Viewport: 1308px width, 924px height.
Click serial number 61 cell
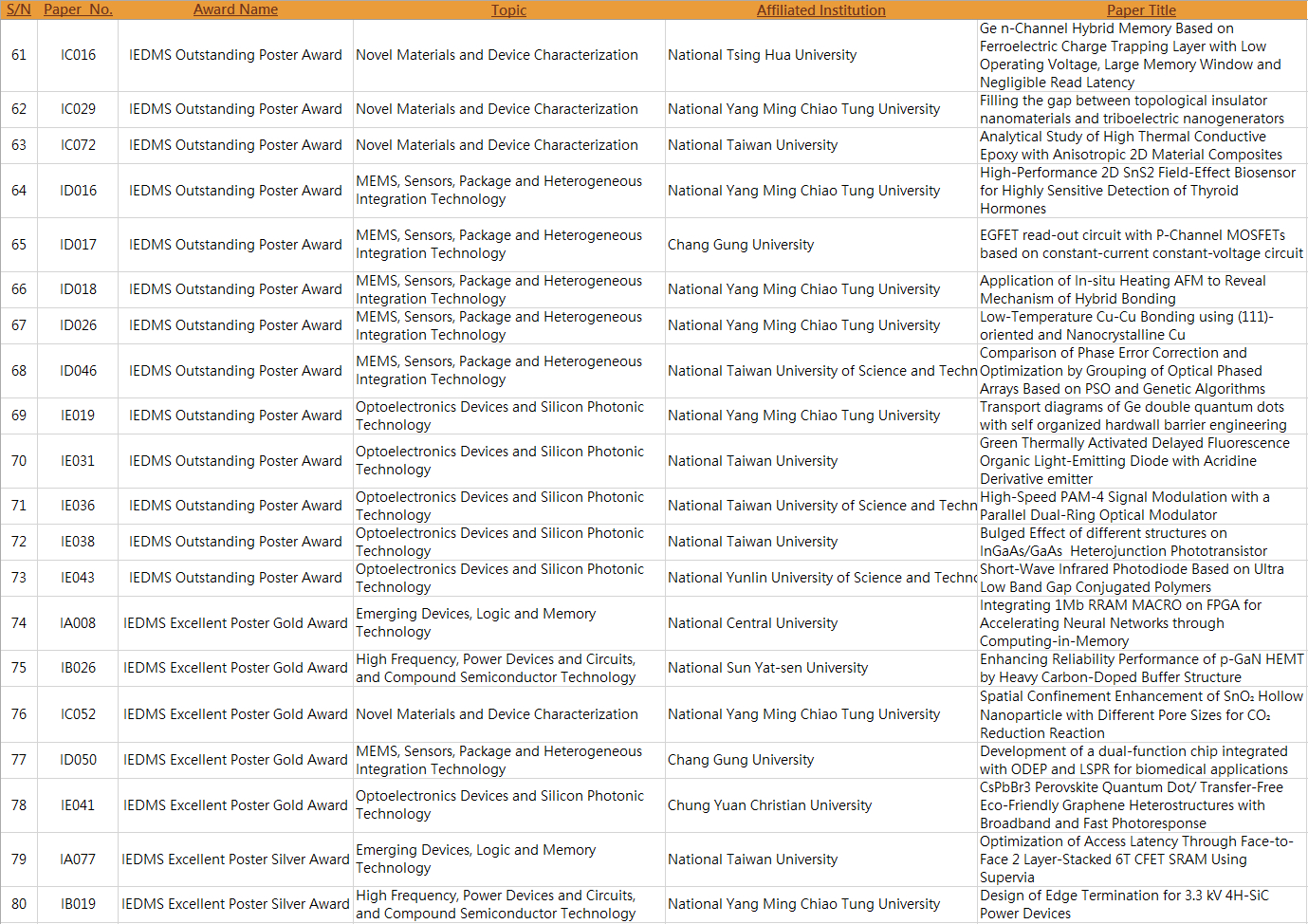(x=19, y=55)
